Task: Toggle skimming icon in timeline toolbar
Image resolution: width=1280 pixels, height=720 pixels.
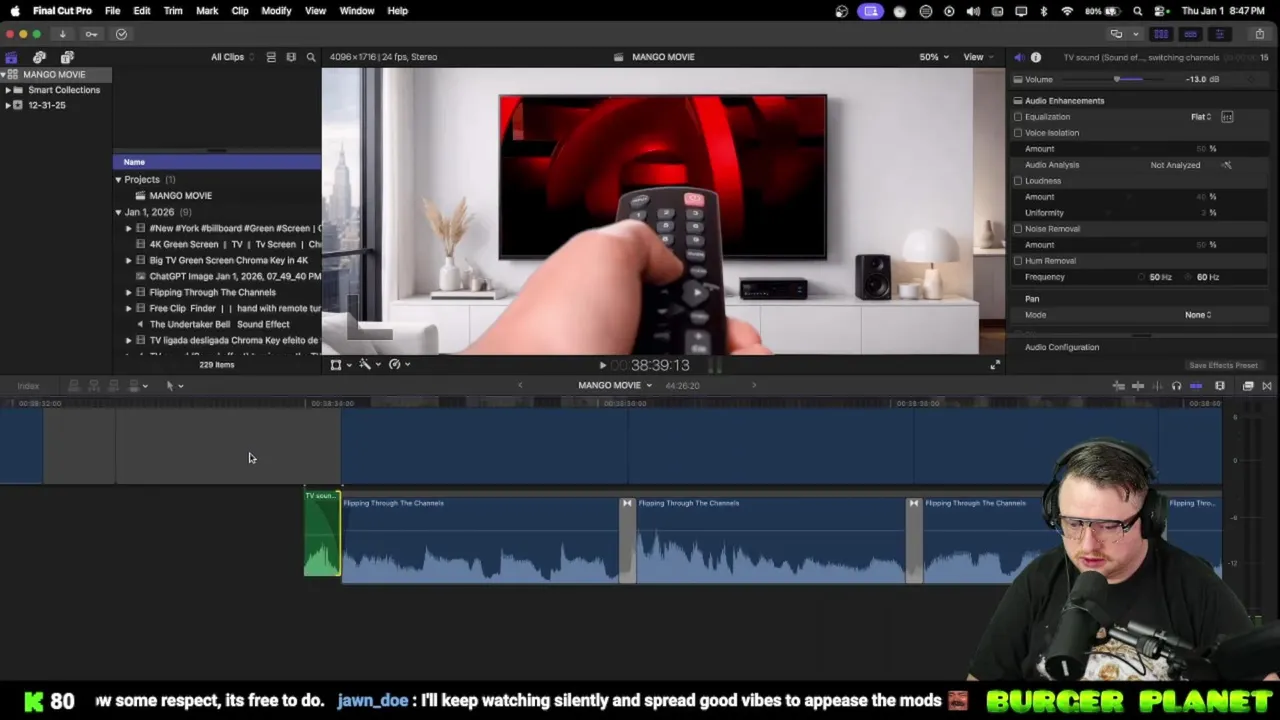Action: coord(1138,386)
